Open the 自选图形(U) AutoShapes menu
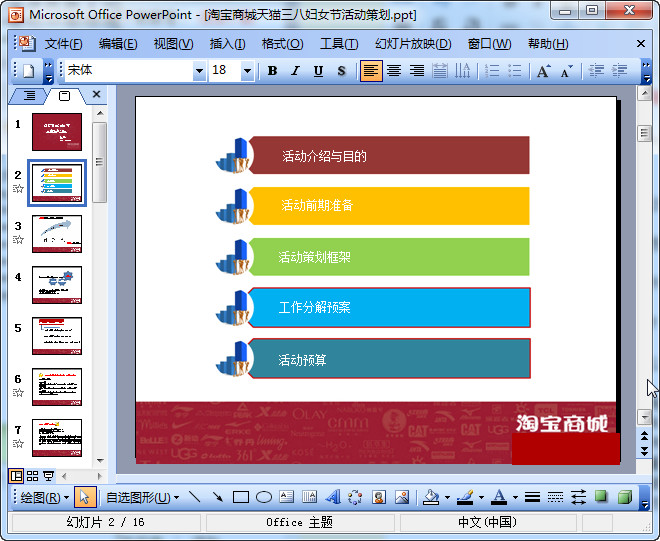Viewport: 660px width, 541px height. (x=143, y=498)
